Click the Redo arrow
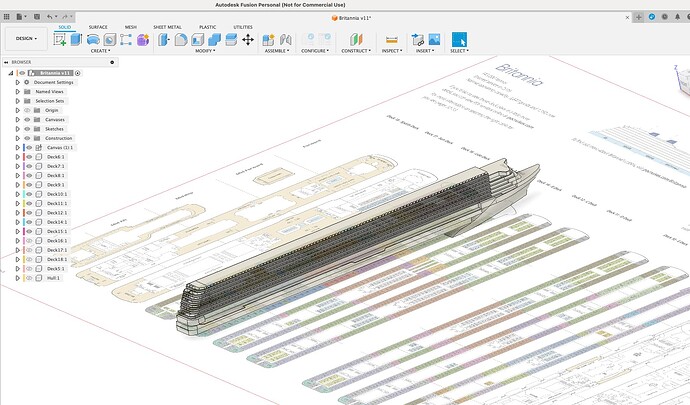Viewport: 690px width, 405px height. pos(66,17)
